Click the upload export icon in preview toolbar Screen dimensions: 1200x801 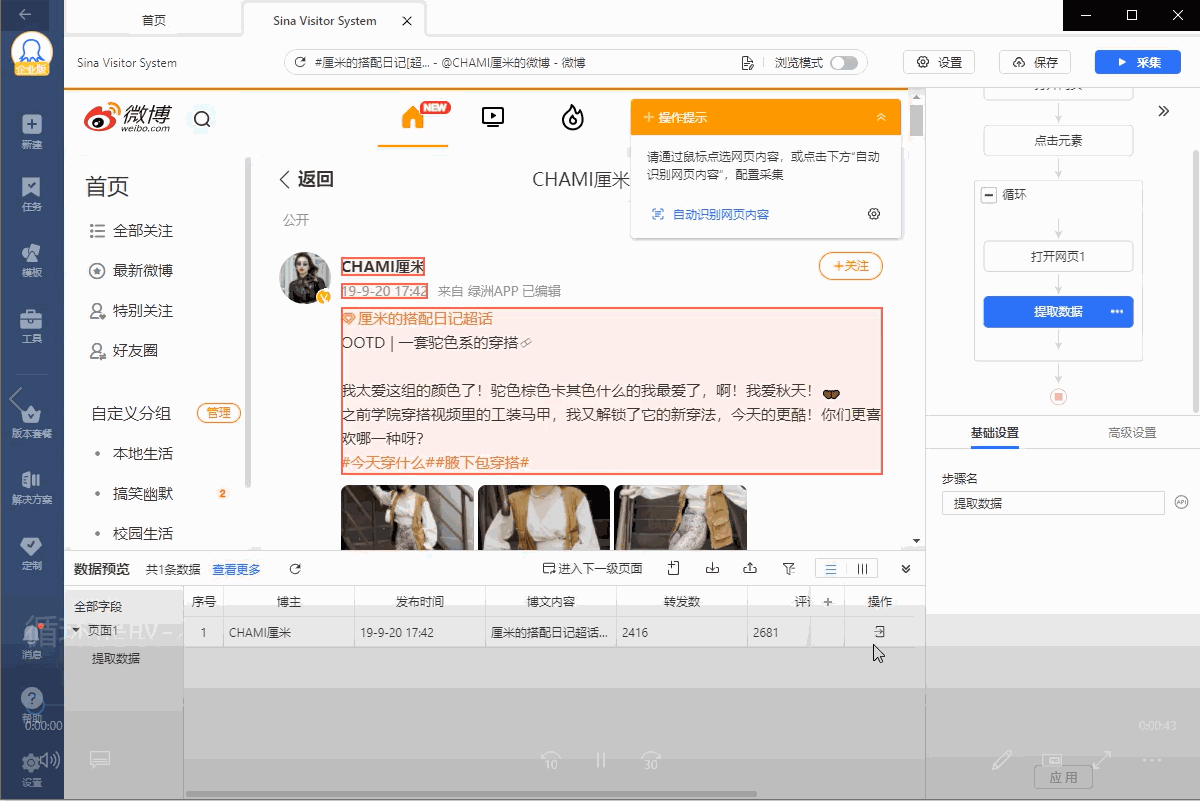coord(750,569)
